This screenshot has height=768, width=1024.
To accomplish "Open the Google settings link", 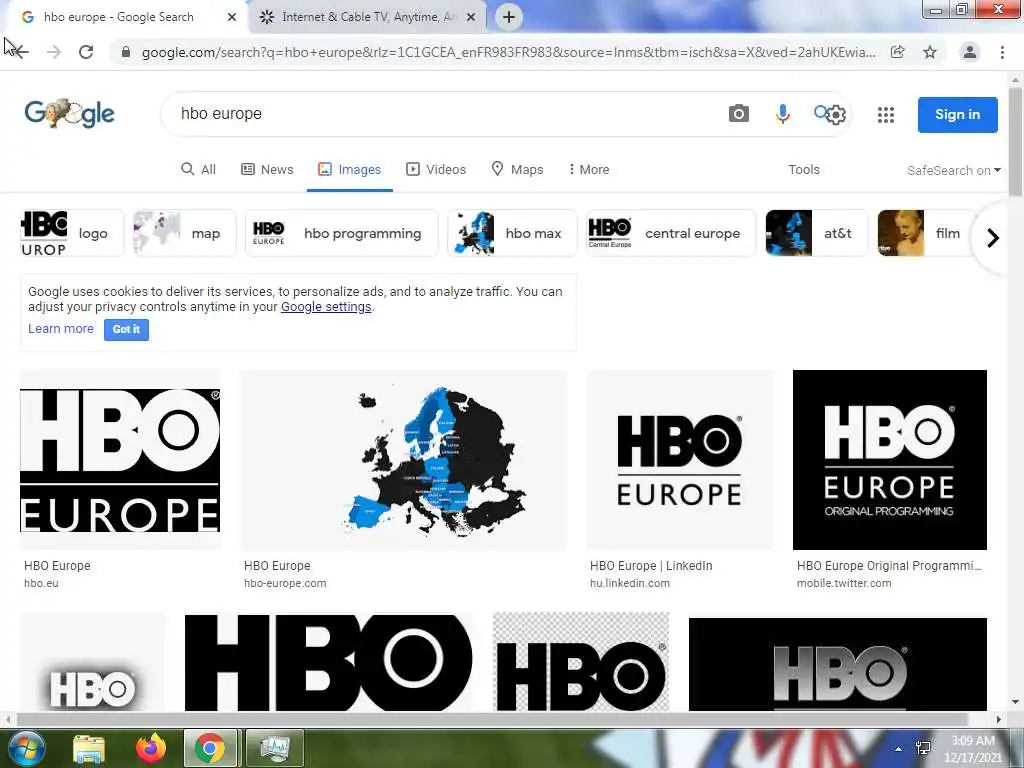I will click(x=326, y=307).
